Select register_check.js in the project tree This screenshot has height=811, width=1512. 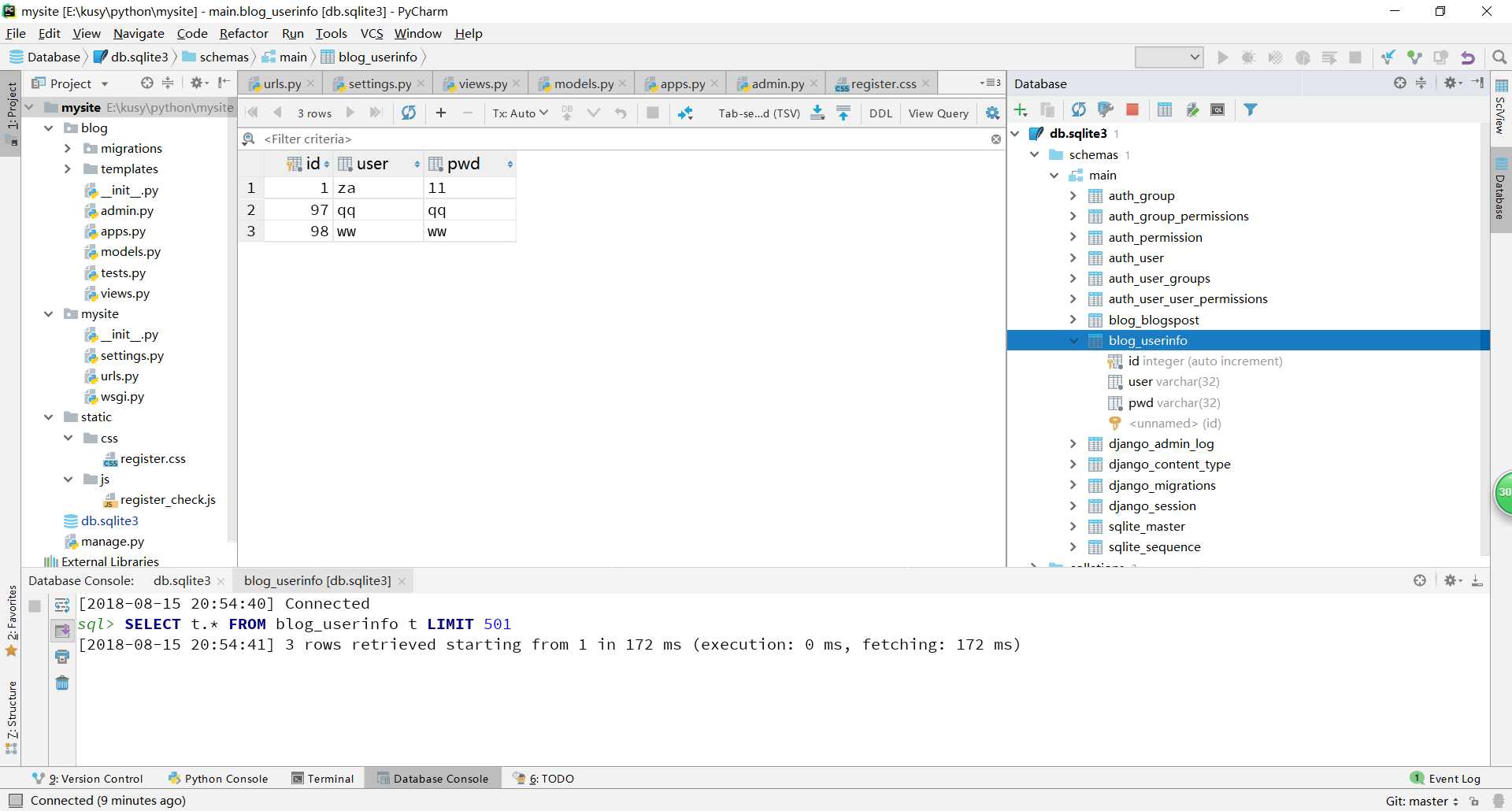click(x=167, y=499)
